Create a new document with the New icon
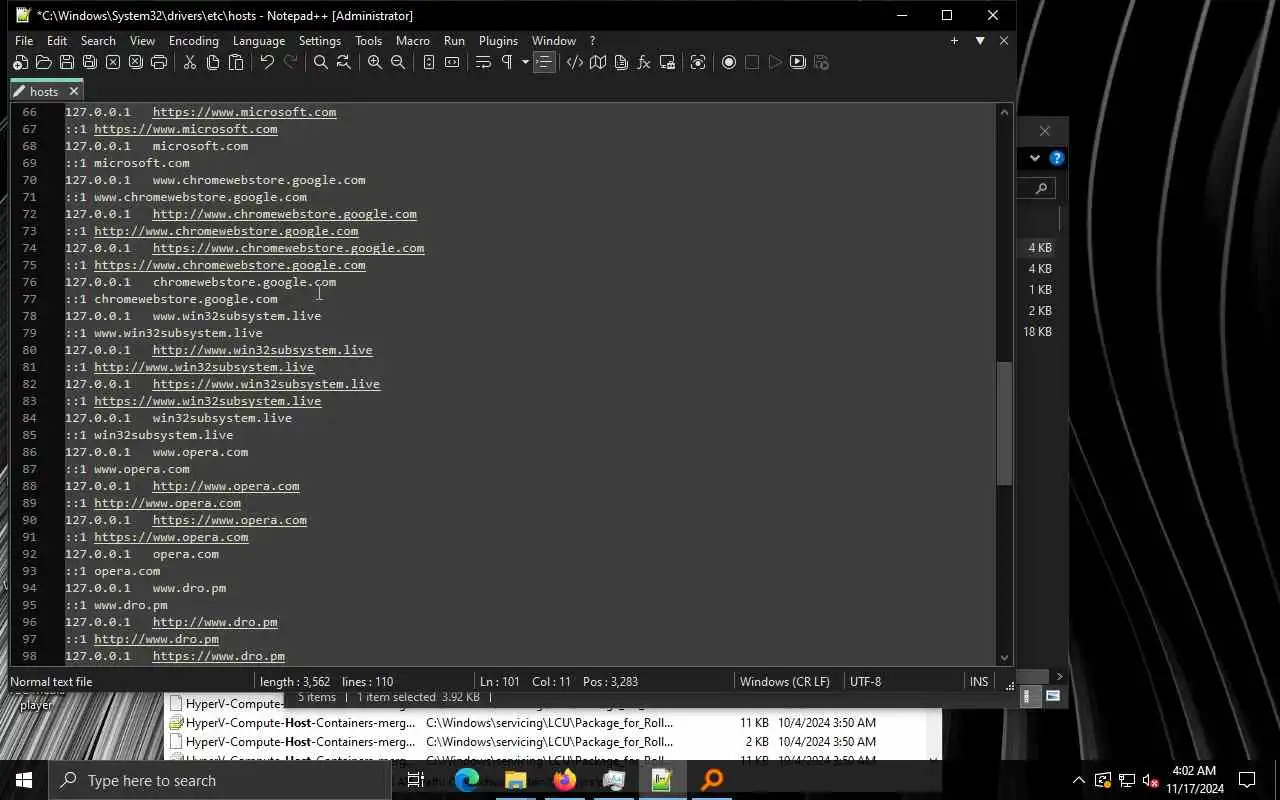 20,62
